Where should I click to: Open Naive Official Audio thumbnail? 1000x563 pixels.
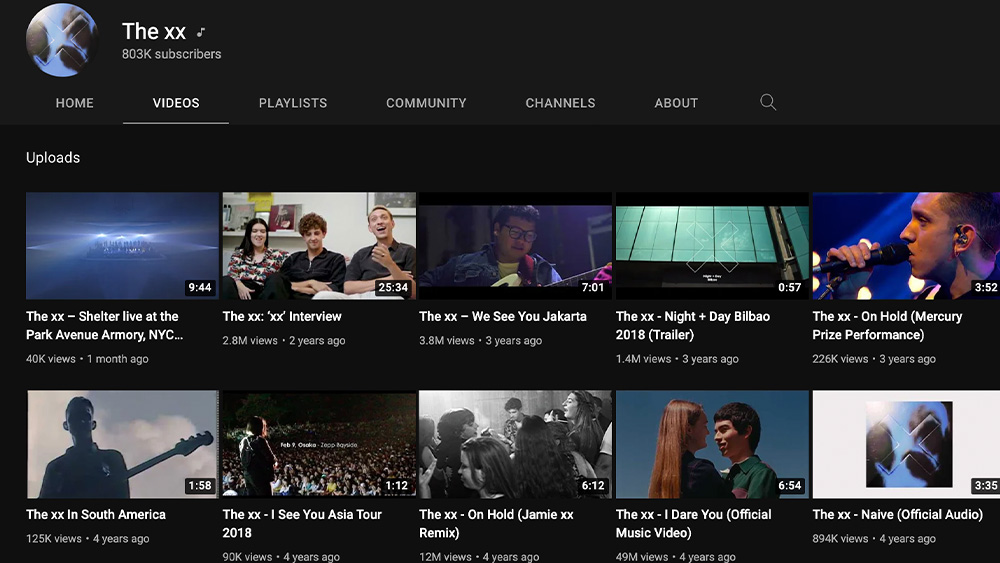[x=906, y=444]
